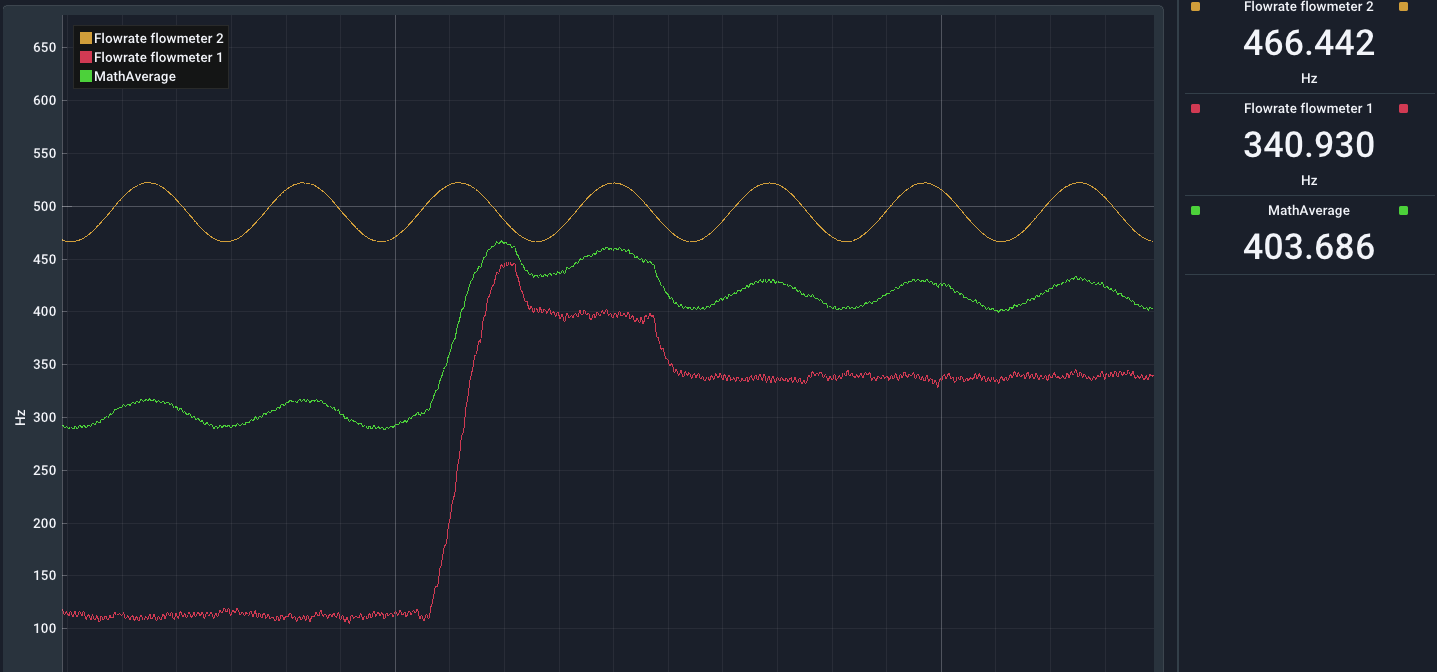Open the Flowrate flowmeter 2 stat panel title
The width and height of the screenshot is (1437, 672).
[x=1309, y=7]
